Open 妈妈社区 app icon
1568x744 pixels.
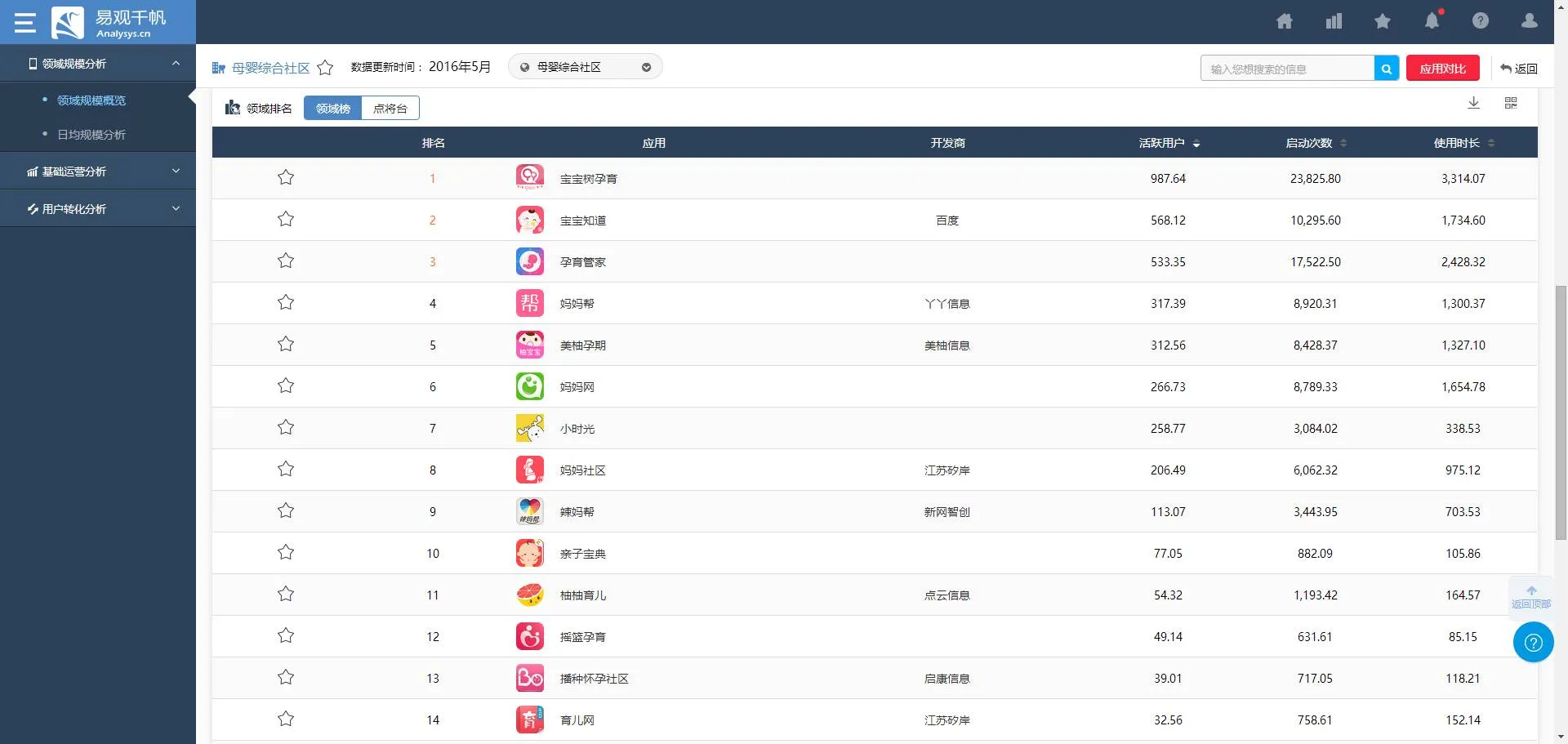(x=530, y=470)
